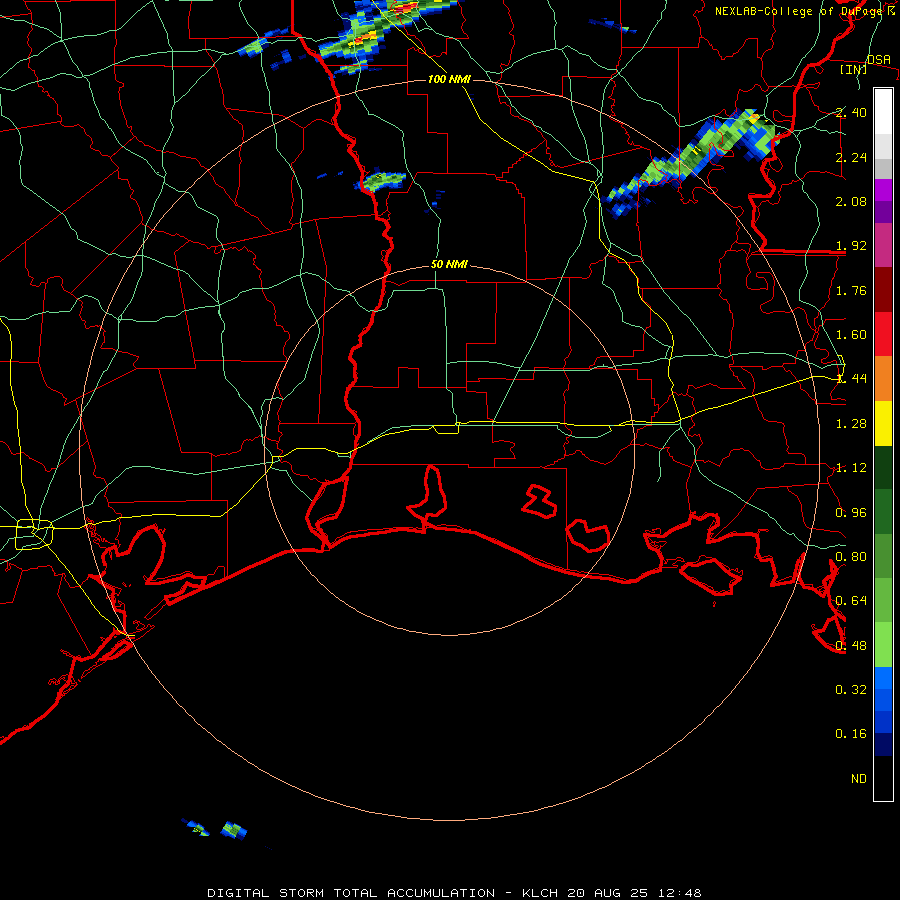
Task: Click the yellow swatch beside 1.28
Action: pyautogui.click(x=883, y=423)
